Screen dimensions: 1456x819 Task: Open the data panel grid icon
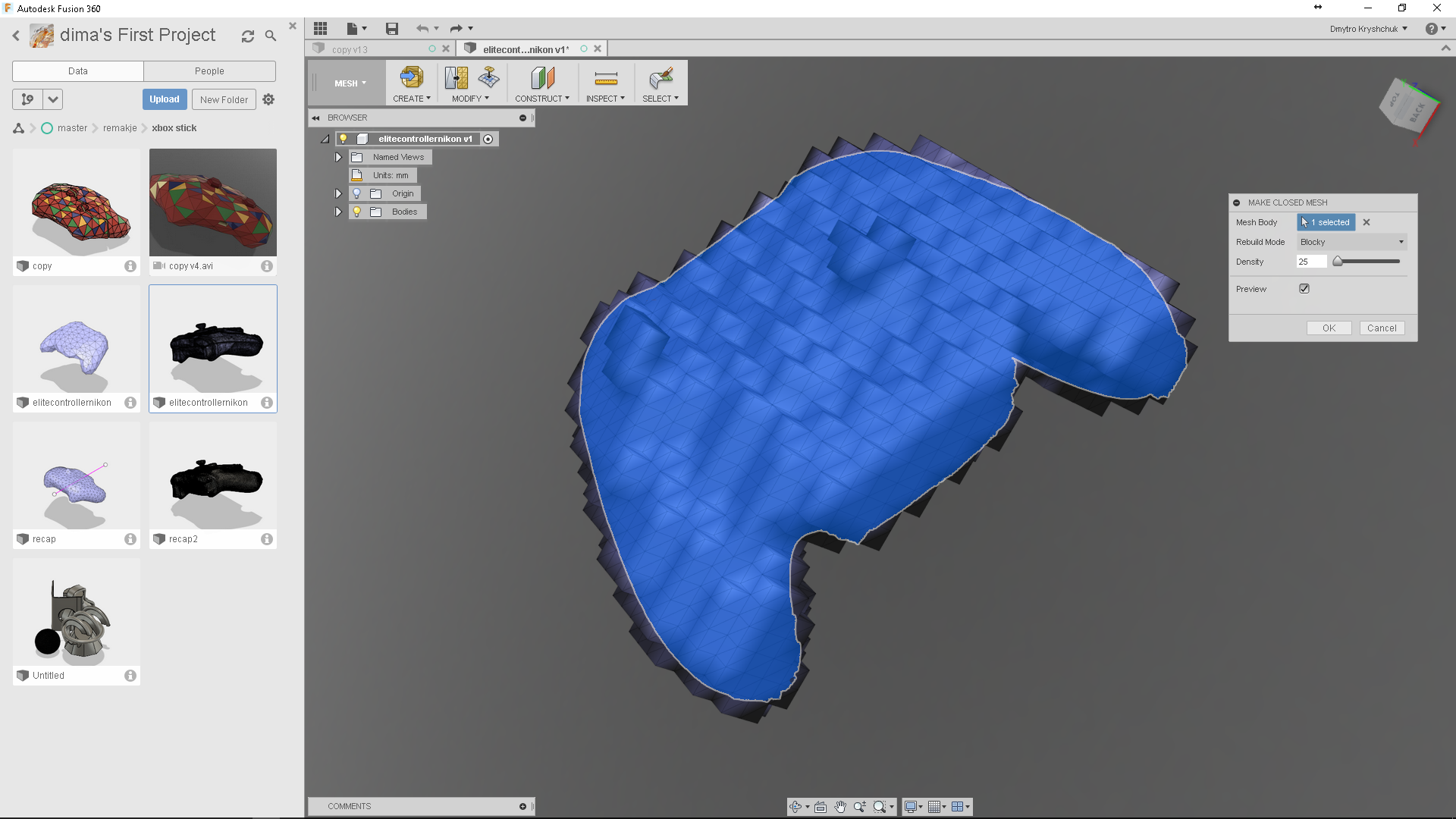320,29
